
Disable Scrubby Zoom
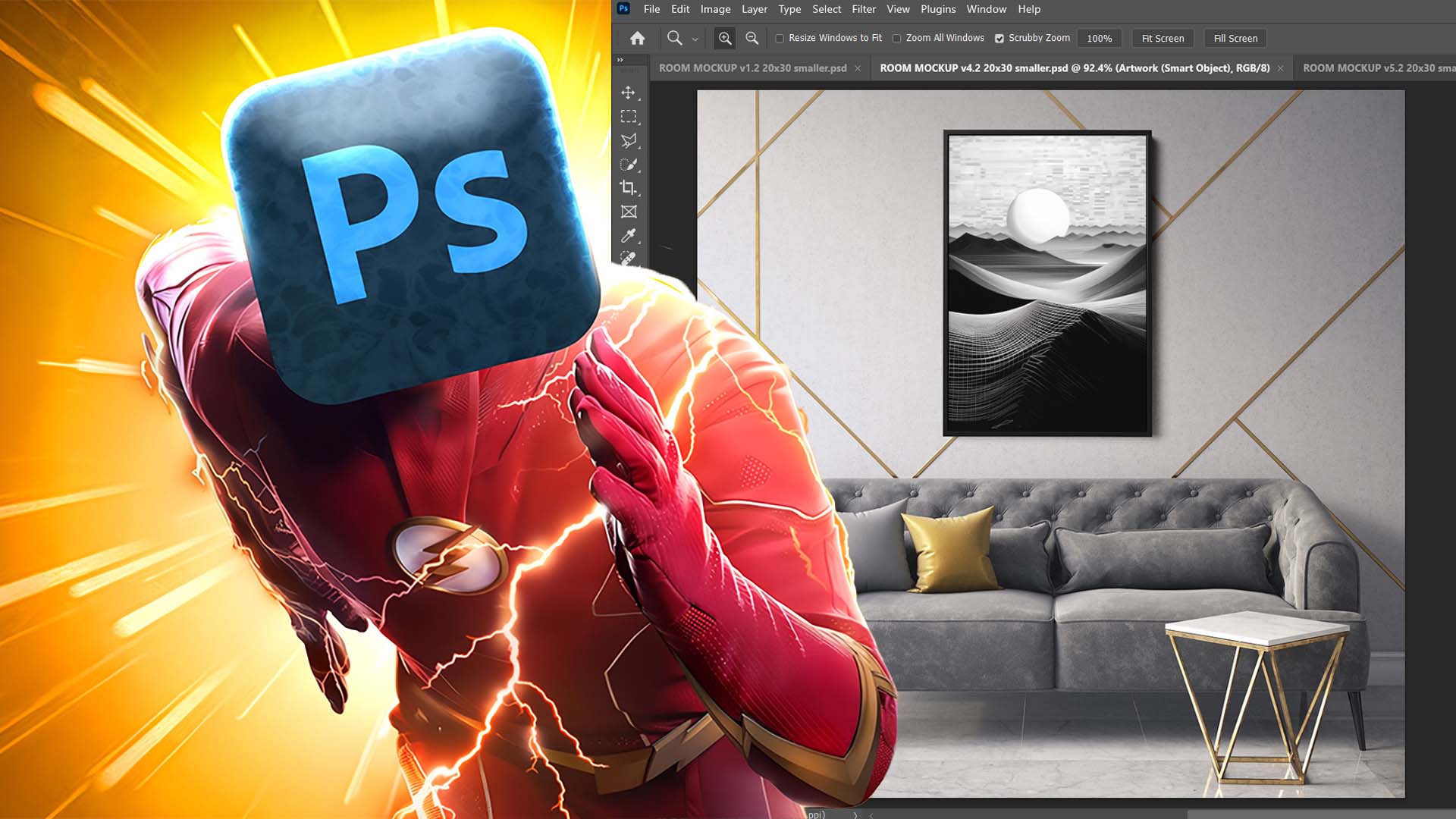pyautogui.click(x=1000, y=37)
